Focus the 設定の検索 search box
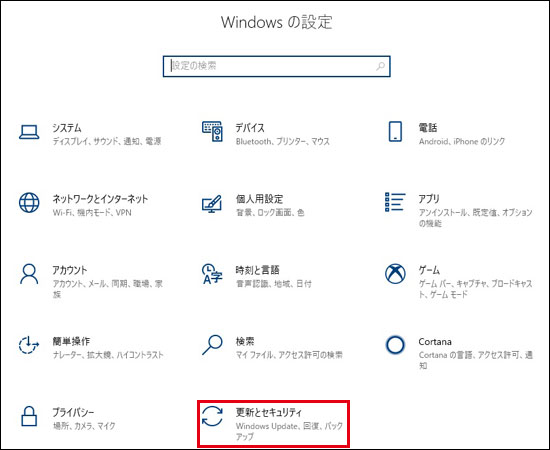This screenshot has height=450, width=550. point(276,66)
